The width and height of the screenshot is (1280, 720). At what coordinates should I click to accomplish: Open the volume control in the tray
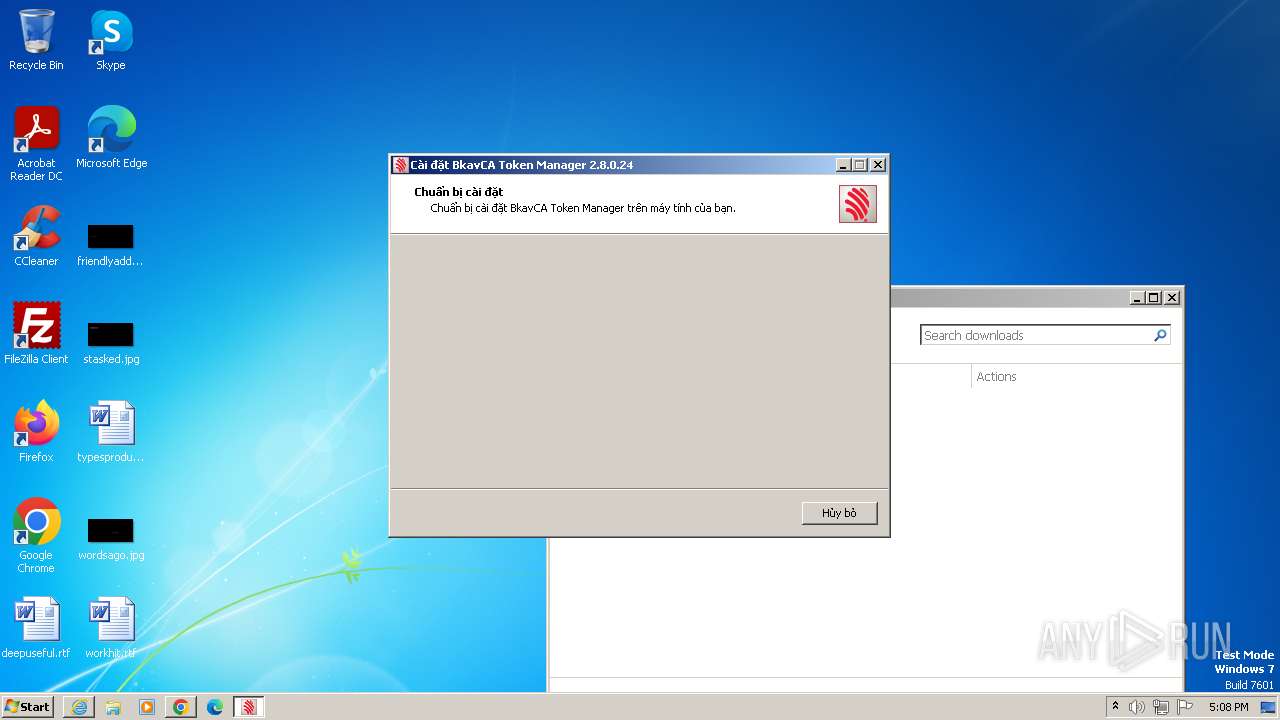point(1136,707)
